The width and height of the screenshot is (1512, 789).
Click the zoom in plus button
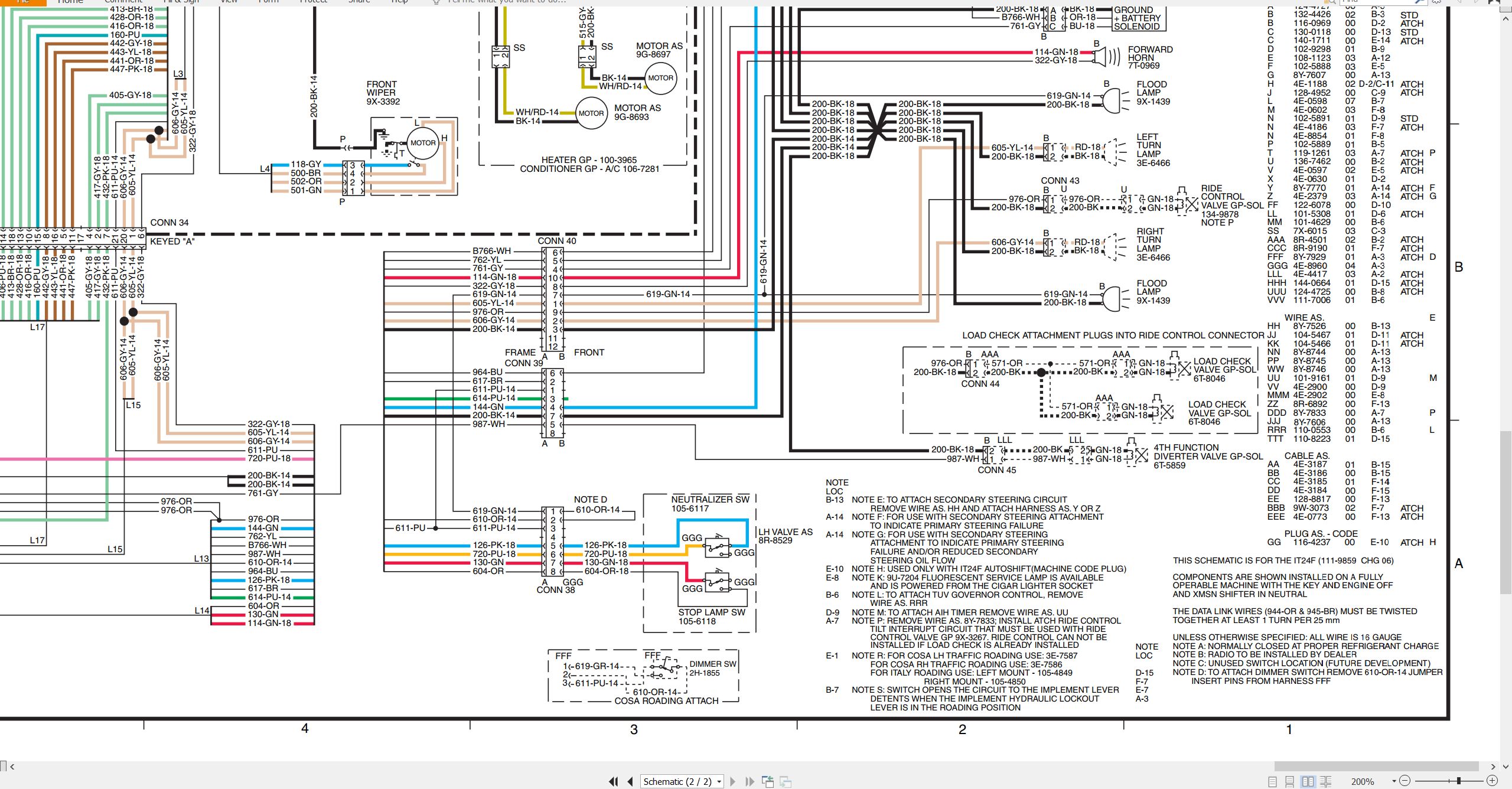tap(1492, 781)
